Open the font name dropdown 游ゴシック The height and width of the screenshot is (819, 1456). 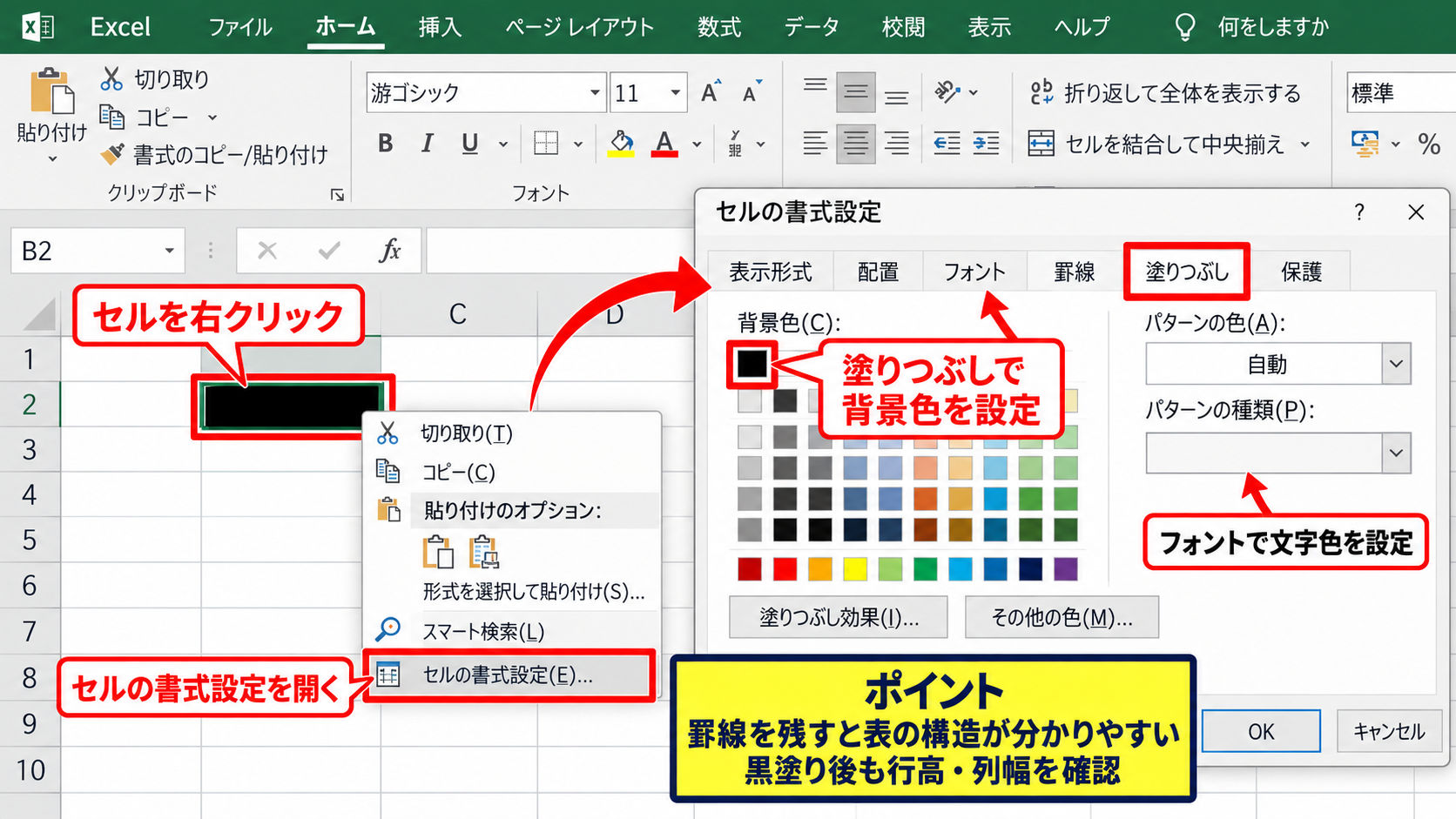(595, 92)
